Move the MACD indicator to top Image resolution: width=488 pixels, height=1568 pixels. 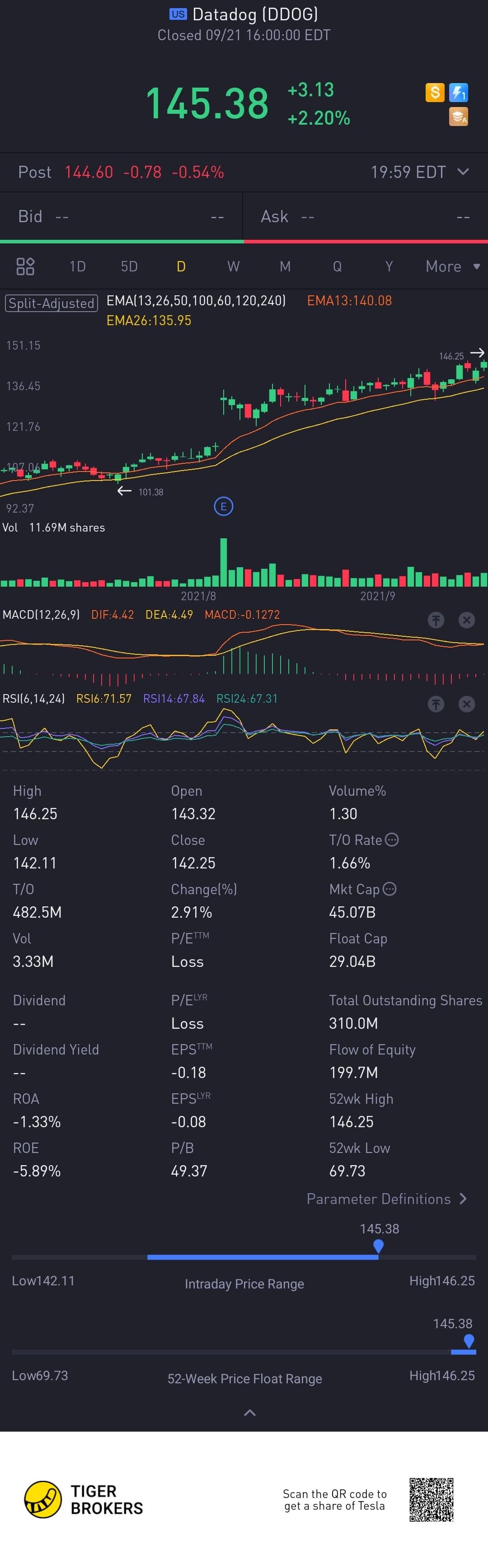pos(436,620)
